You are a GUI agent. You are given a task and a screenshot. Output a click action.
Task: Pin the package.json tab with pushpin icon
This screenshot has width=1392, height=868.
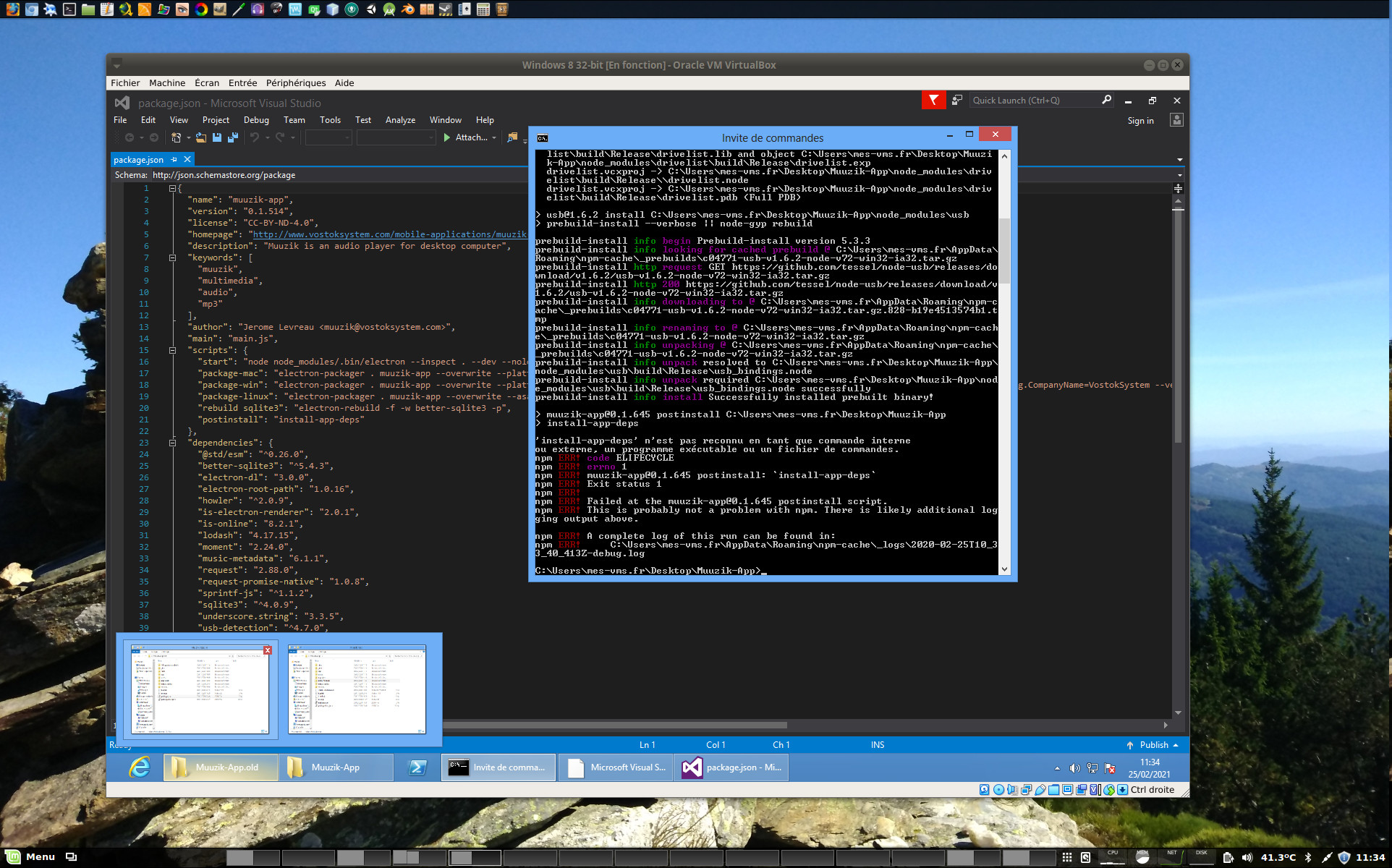pyautogui.click(x=174, y=159)
